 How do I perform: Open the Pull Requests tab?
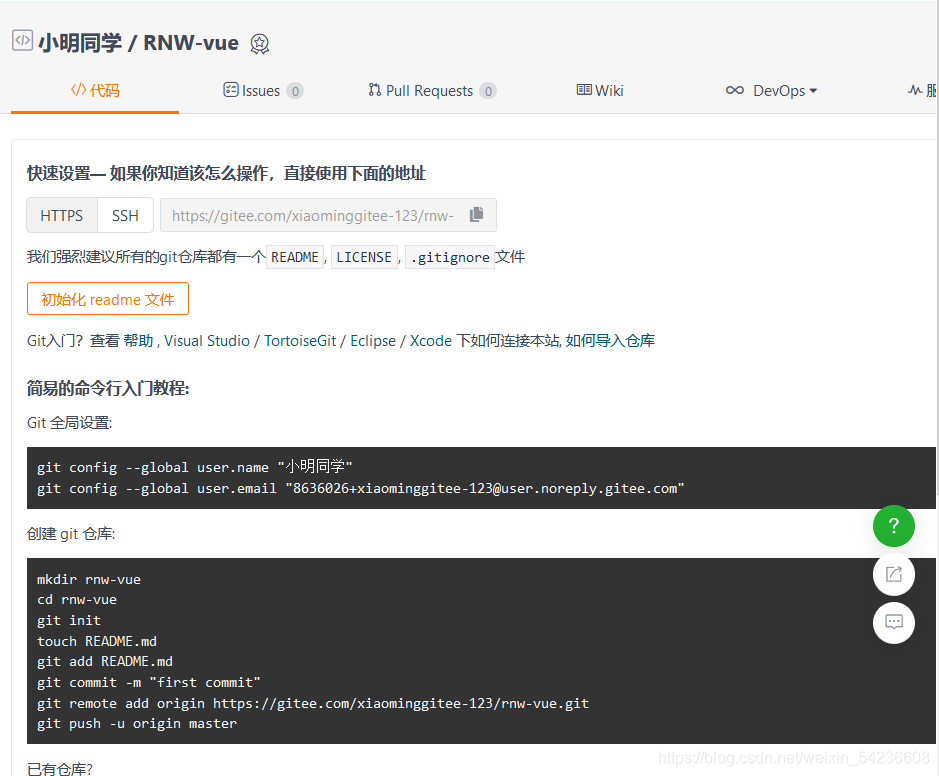click(x=432, y=90)
